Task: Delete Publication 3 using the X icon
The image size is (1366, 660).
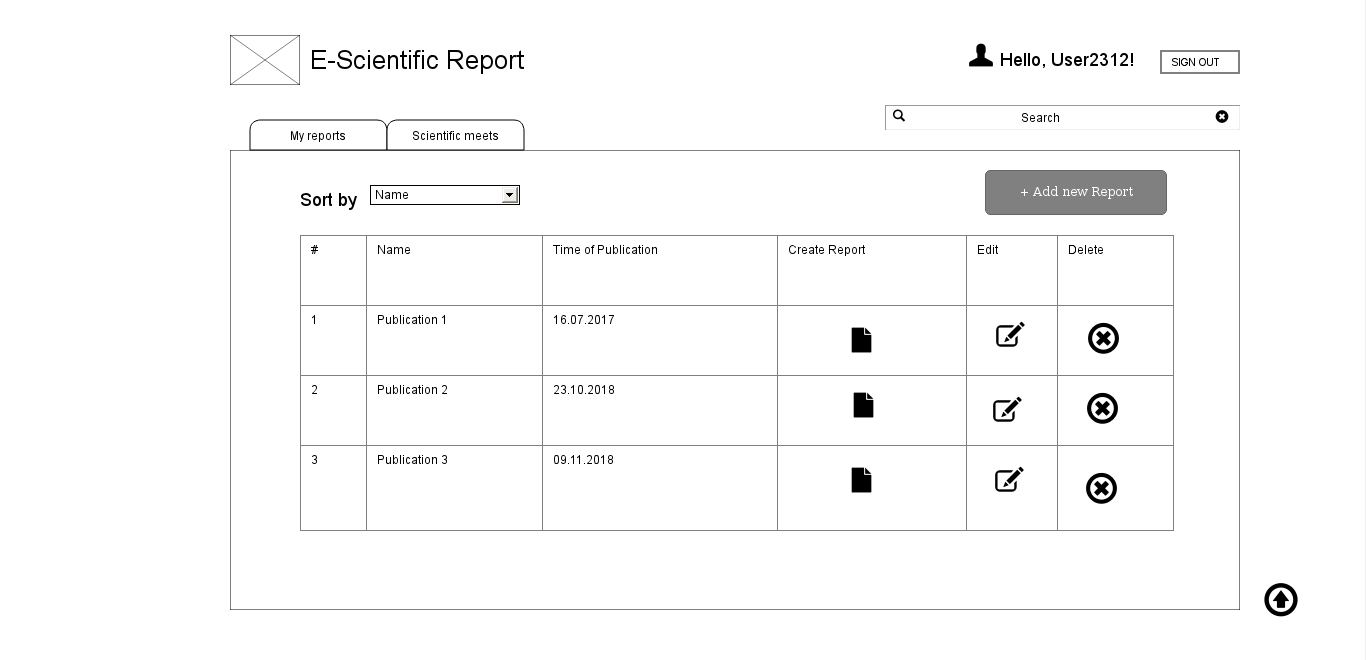Action: pos(1101,488)
